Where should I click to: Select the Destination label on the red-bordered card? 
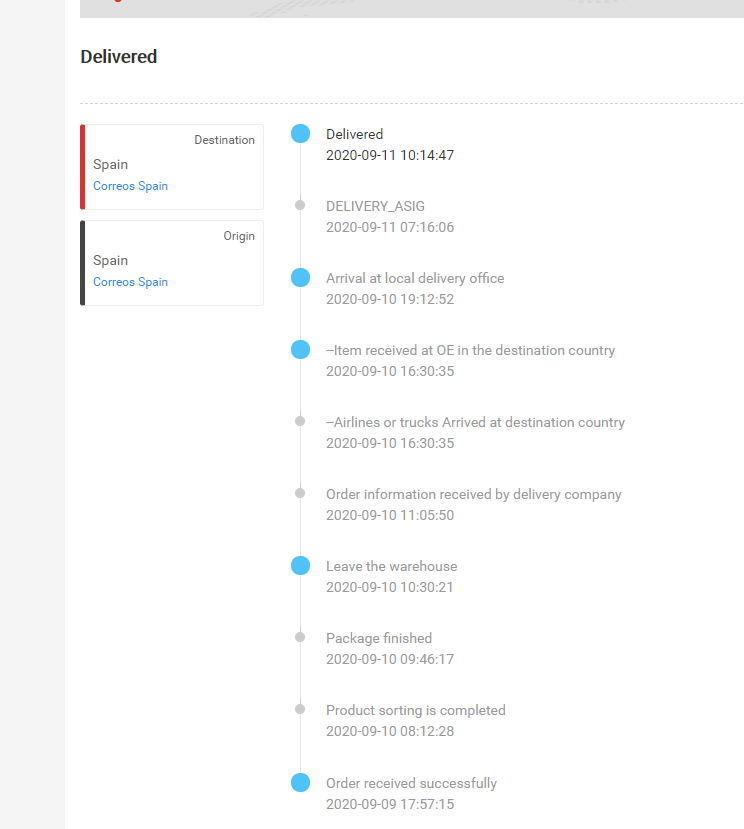(224, 140)
